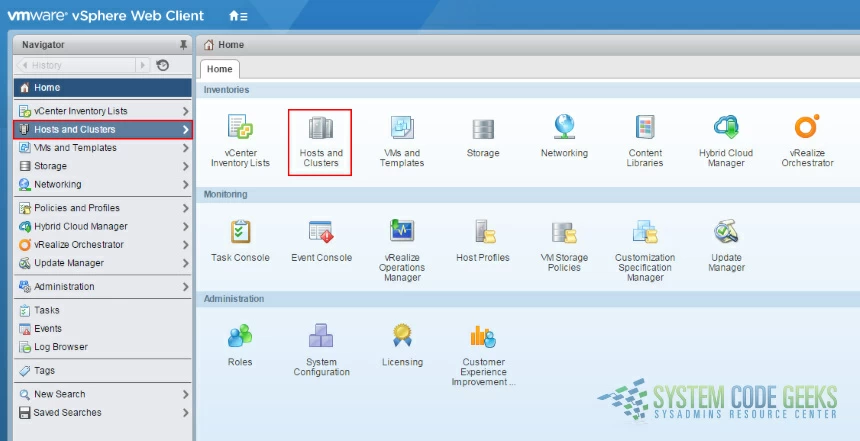Open vRealize Orchestrator icon in Inventories
This screenshot has width=860, height=441.
[807, 126]
